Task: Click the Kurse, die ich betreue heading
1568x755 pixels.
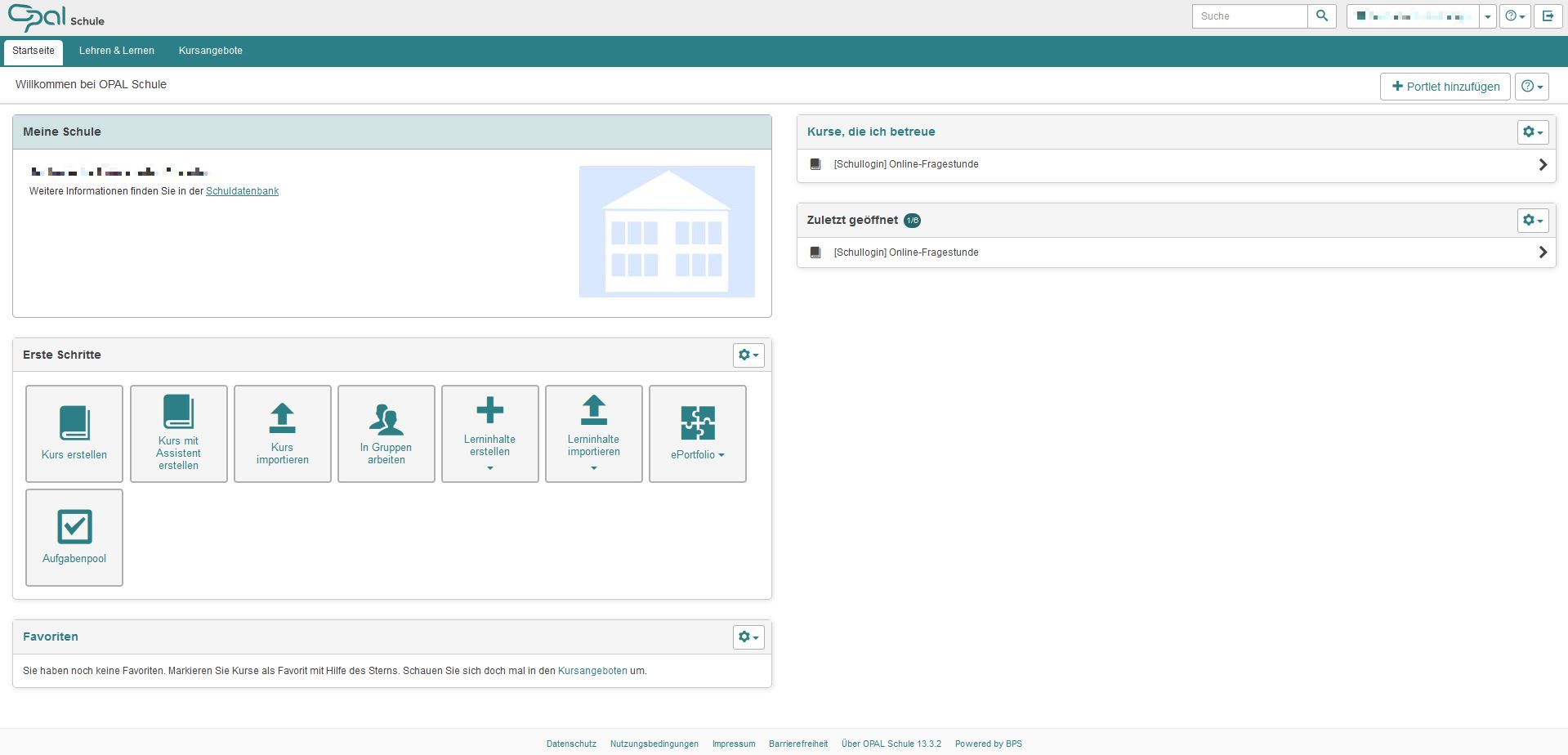Action: click(x=871, y=132)
